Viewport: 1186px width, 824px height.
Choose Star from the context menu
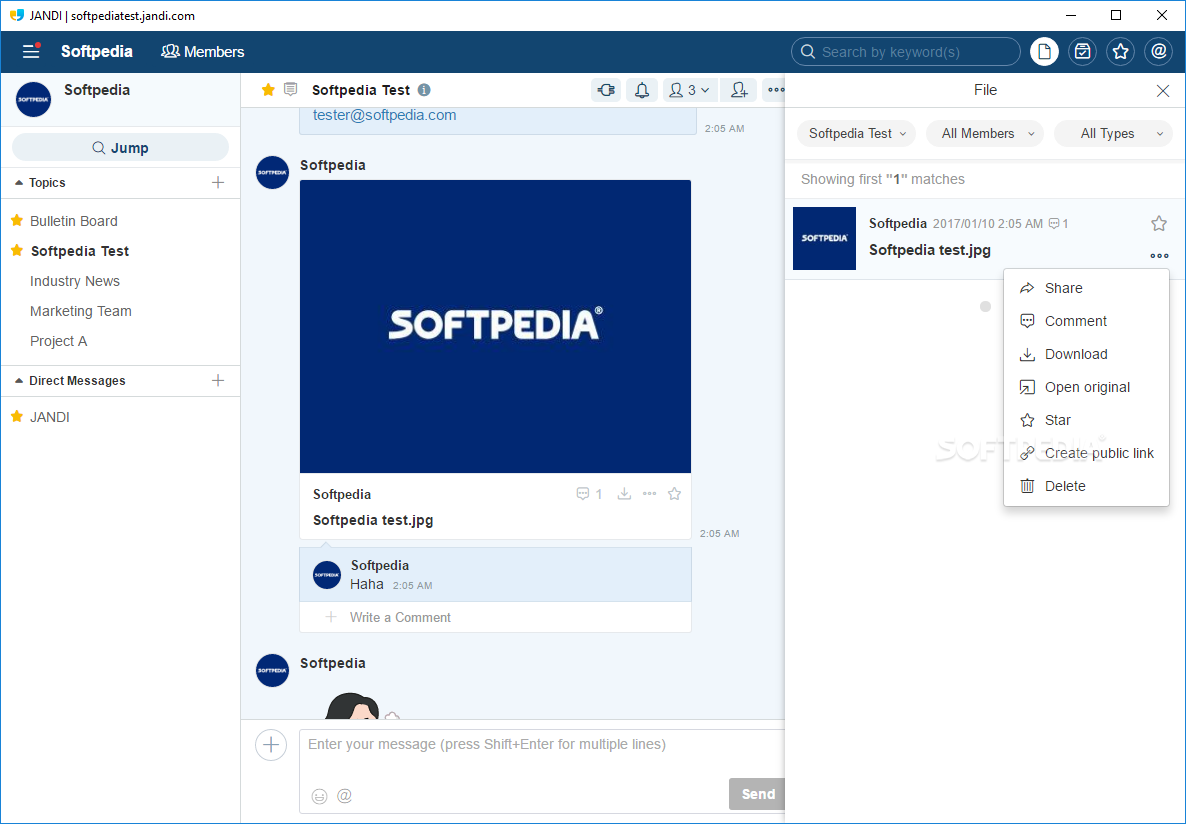(x=1086, y=420)
